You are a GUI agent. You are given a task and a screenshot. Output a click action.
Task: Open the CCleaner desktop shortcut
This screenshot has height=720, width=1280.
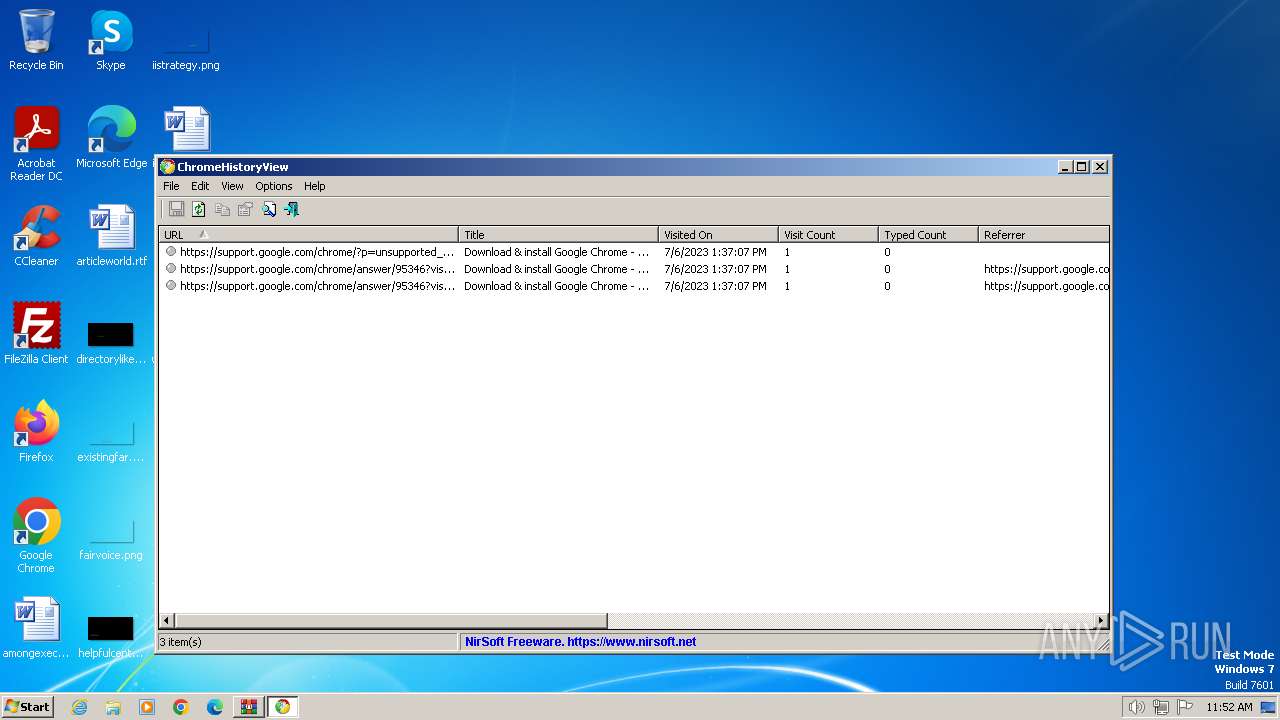pyautogui.click(x=36, y=236)
